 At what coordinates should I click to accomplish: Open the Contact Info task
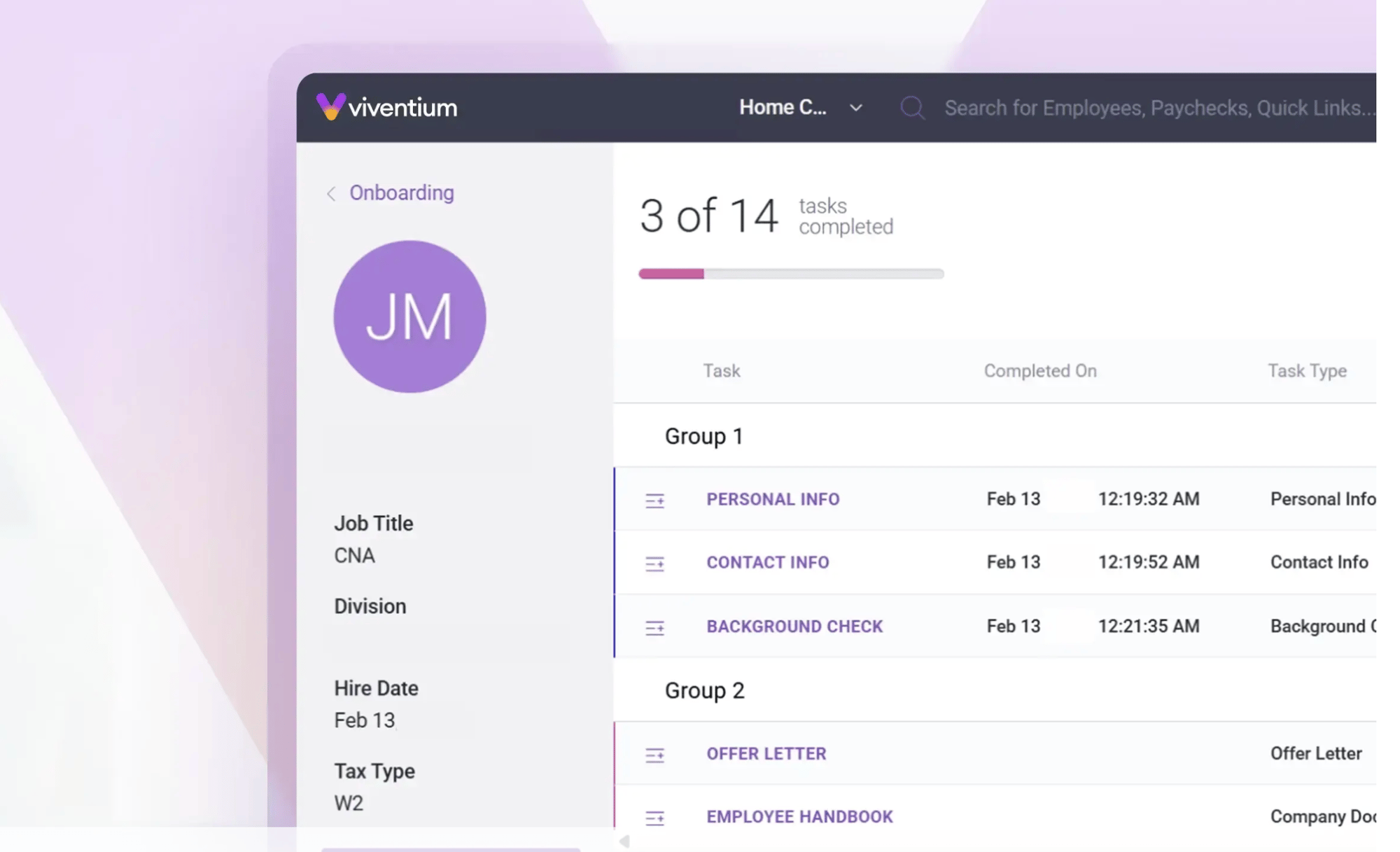[767, 562]
